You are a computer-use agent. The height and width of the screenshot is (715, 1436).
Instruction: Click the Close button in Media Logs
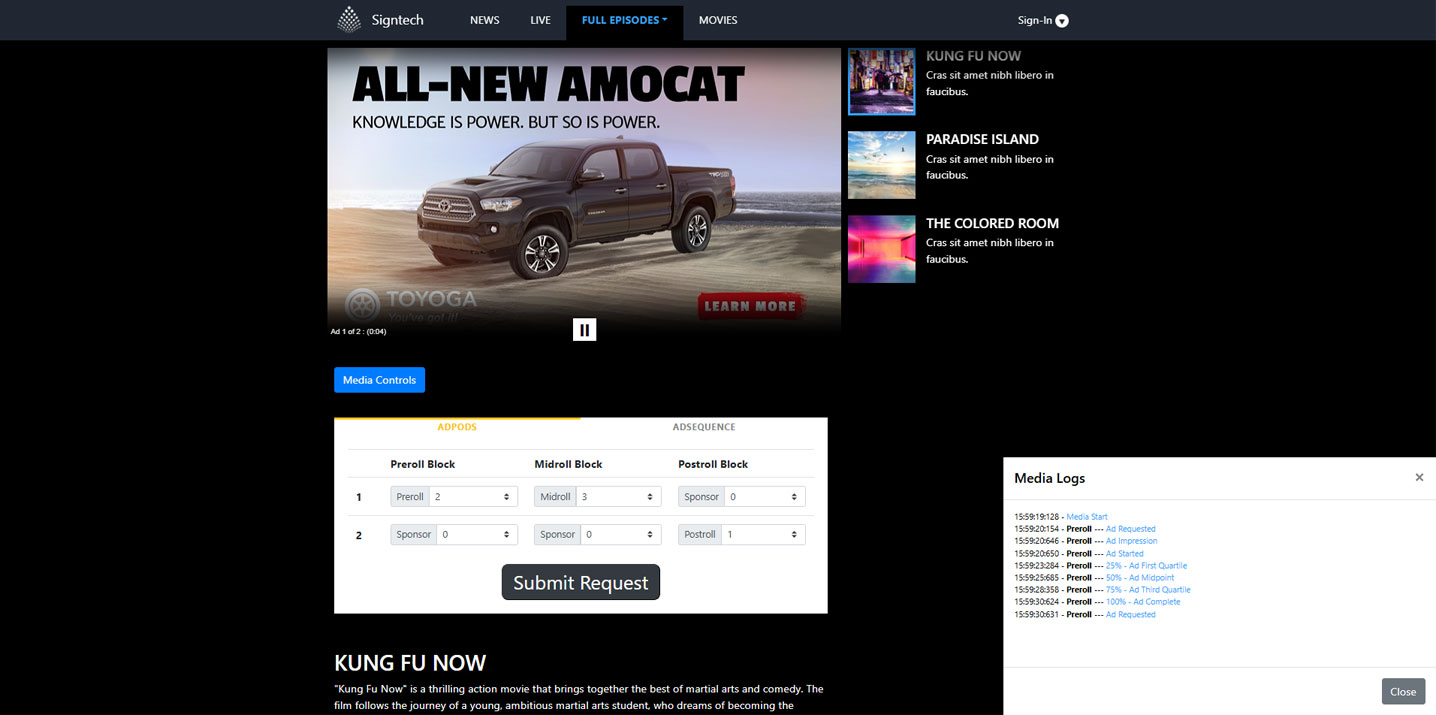click(1403, 691)
